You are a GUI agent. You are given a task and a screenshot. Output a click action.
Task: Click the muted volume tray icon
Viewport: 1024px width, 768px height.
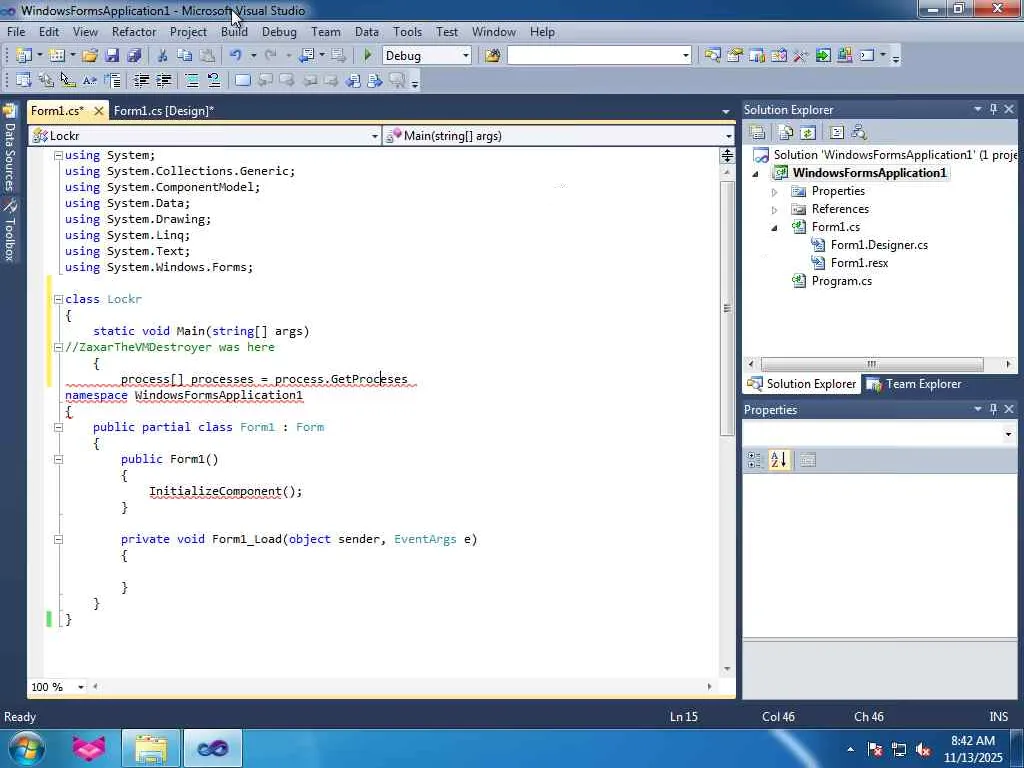pyautogui.click(x=923, y=750)
